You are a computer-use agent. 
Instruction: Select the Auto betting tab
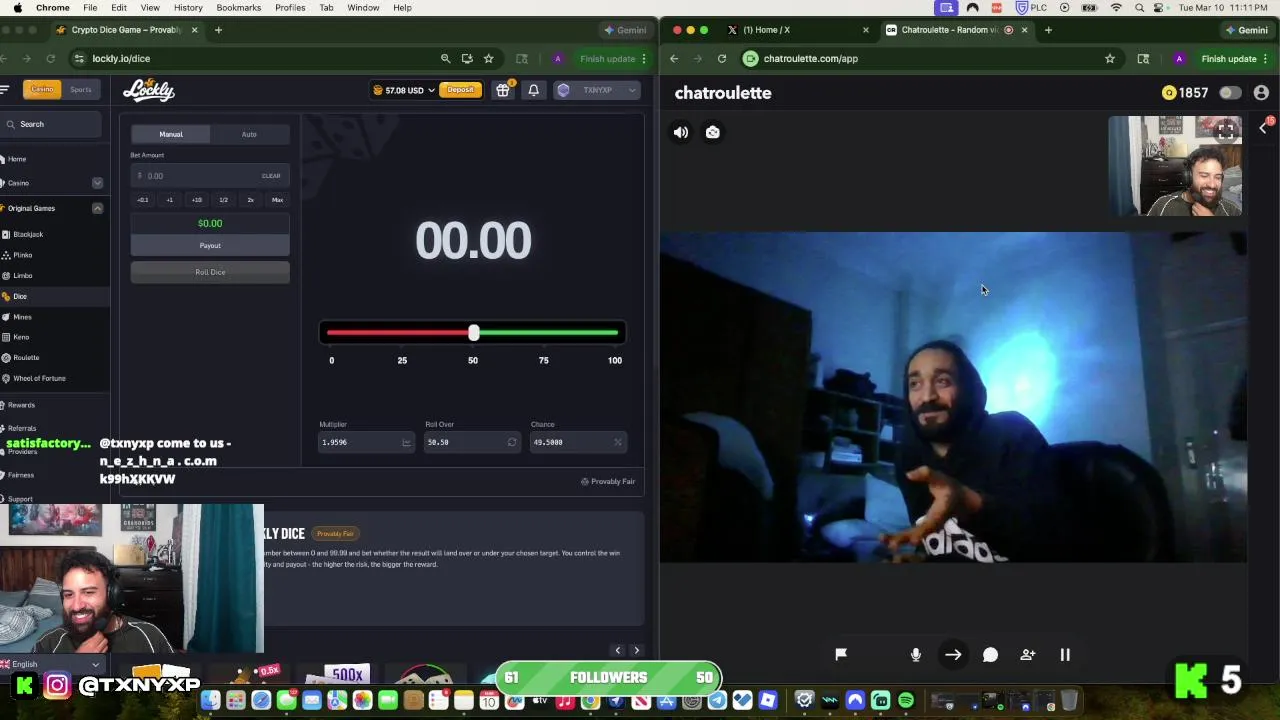click(x=249, y=134)
